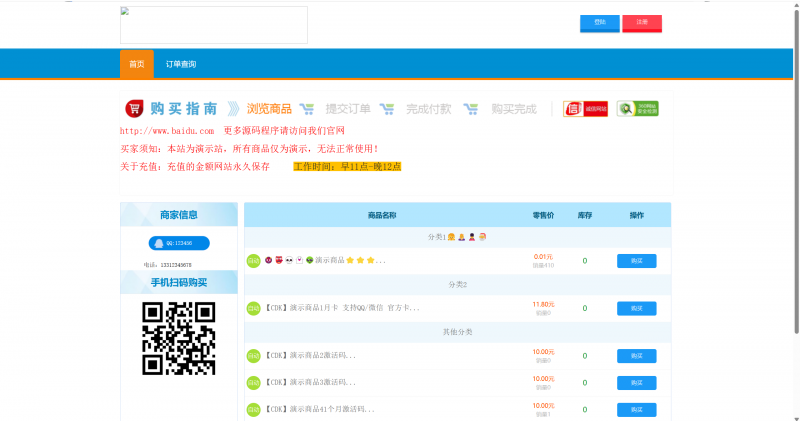Click the QQ:123456 contact badge
Viewport: 800px width, 421px height.
pyautogui.click(x=179, y=243)
